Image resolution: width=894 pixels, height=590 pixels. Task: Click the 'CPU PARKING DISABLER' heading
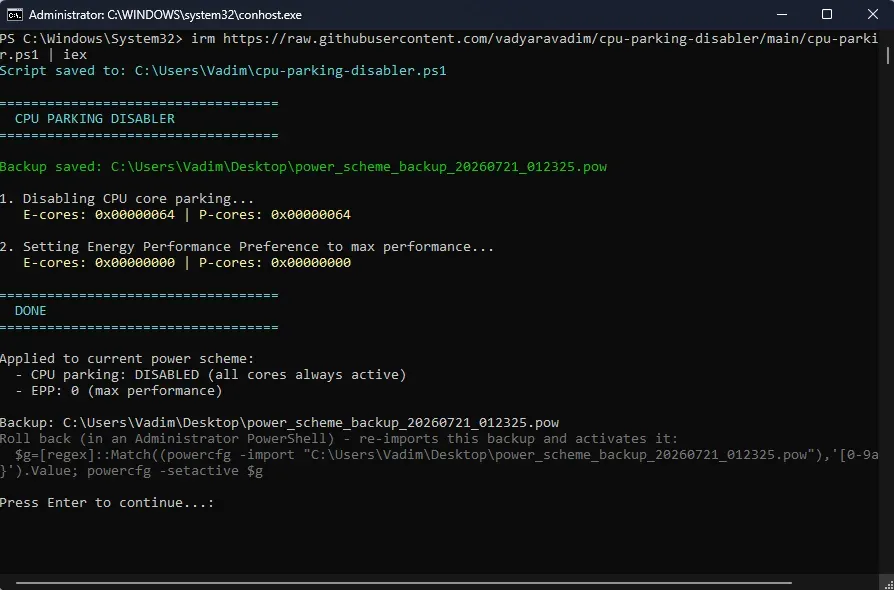(x=95, y=119)
